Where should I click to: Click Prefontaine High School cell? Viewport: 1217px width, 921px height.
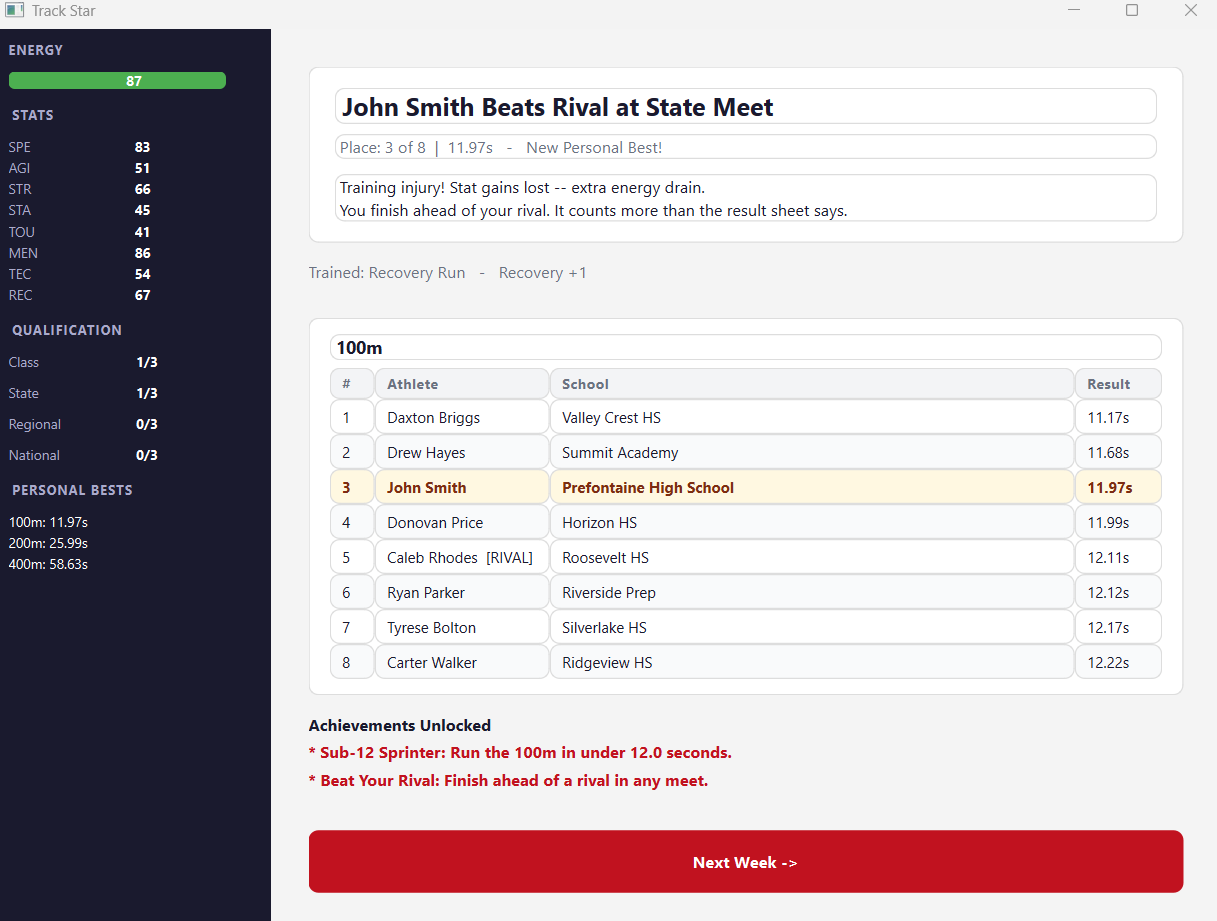pos(812,487)
